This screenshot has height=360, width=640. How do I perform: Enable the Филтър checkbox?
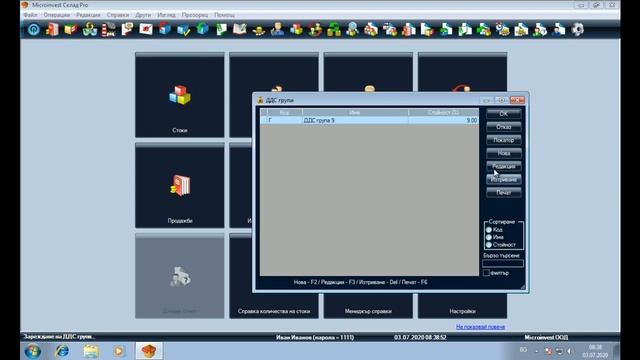pyautogui.click(x=486, y=273)
